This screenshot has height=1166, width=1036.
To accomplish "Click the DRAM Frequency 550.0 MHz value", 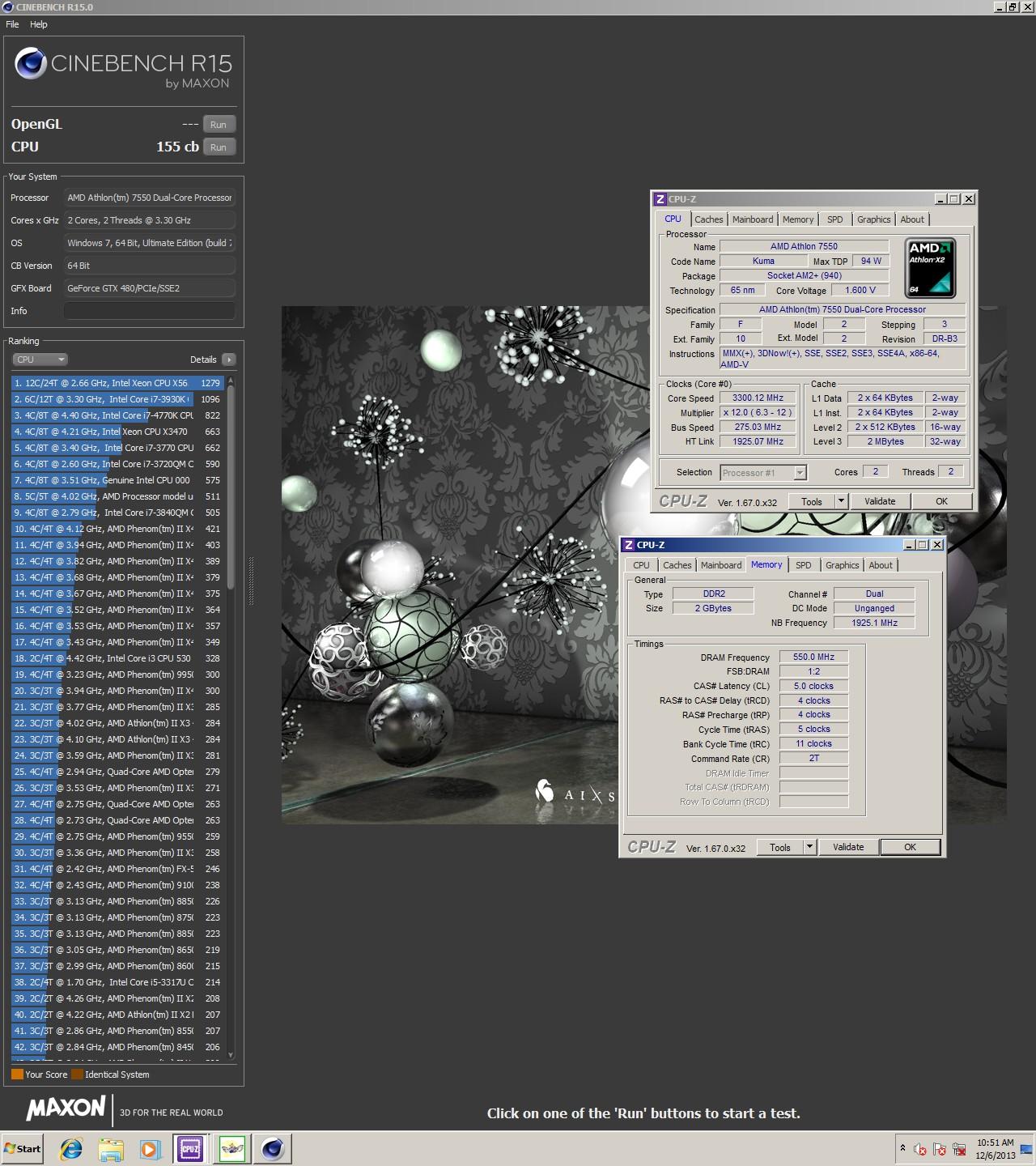I will pos(813,657).
